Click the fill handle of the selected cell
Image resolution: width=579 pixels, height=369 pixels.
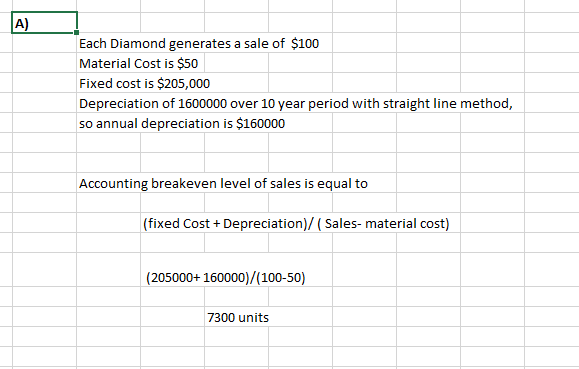[x=76, y=33]
